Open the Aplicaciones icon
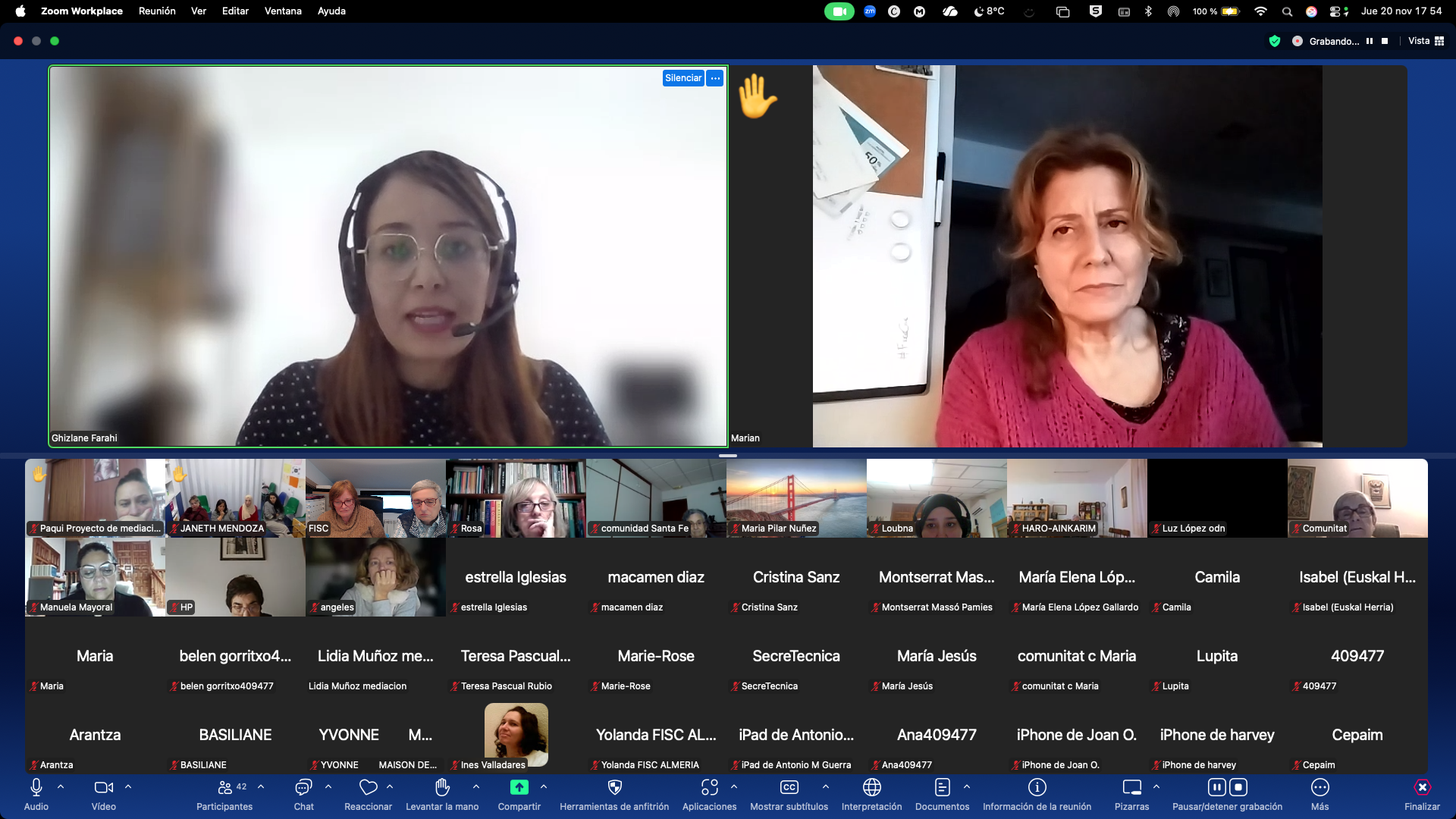The width and height of the screenshot is (1456, 819). pos(709,787)
